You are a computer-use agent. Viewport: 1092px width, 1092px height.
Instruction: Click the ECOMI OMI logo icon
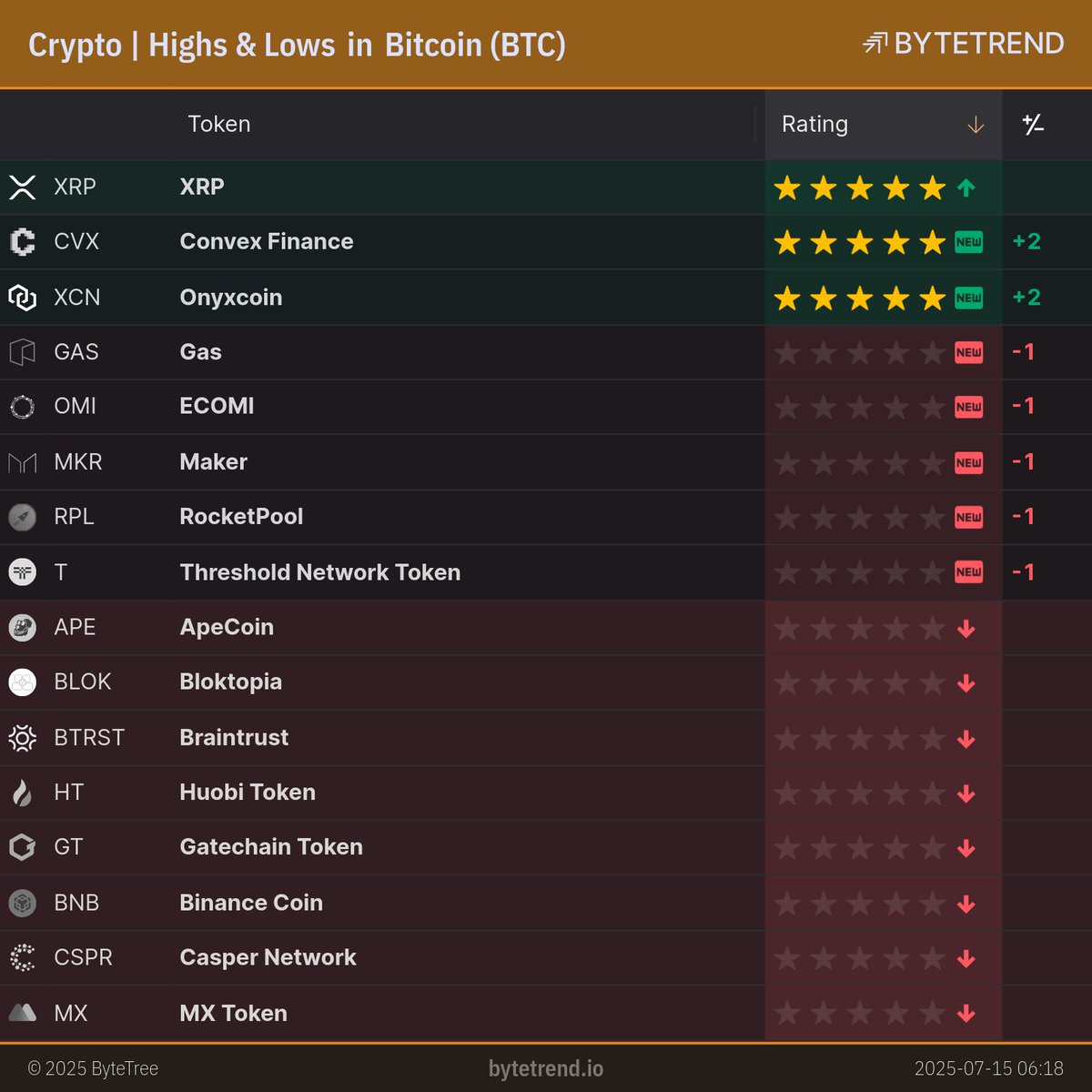click(22, 407)
